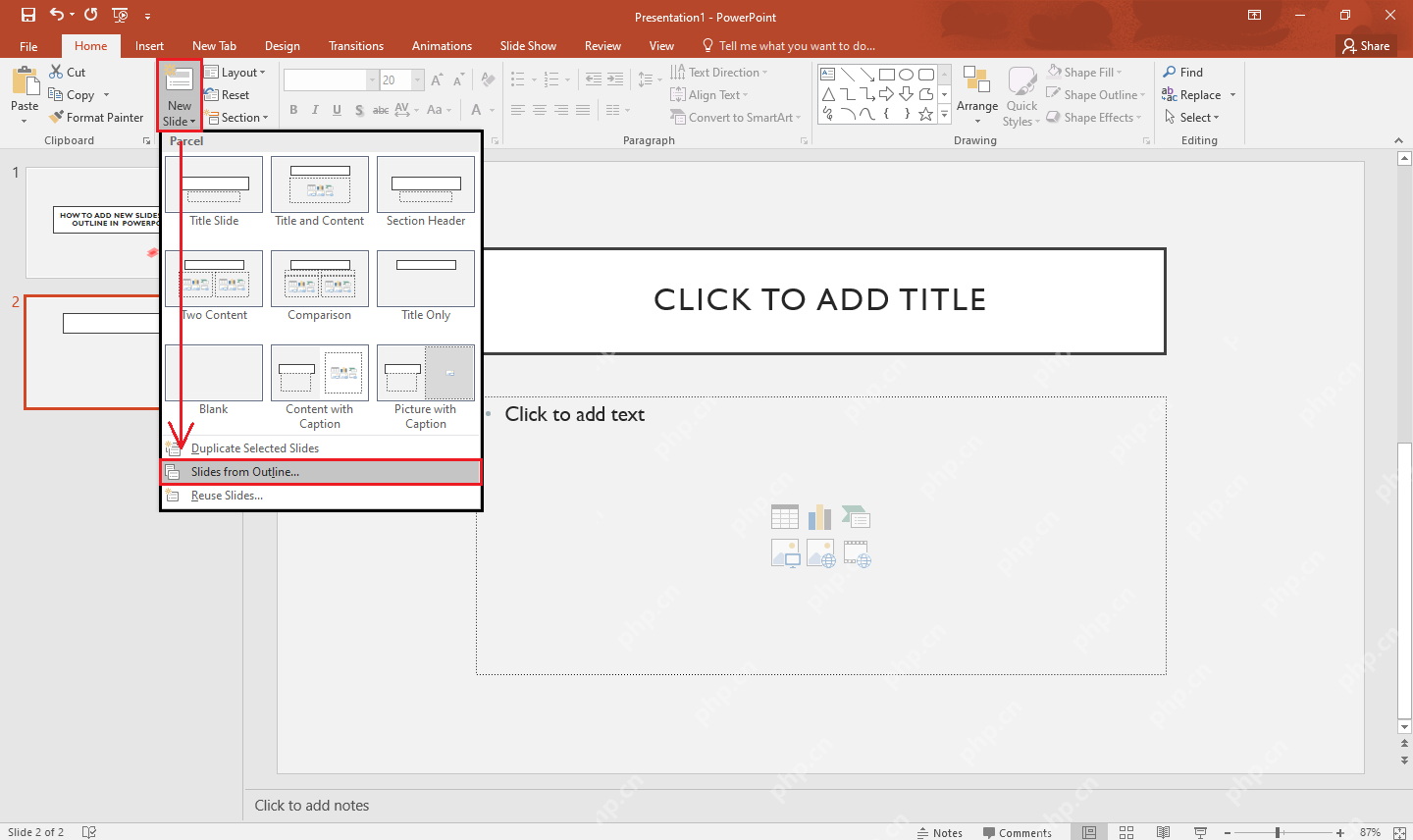Viewport: 1413px width, 840px height.
Task: Switch to Slide Sorter view in status bar
Action: coord(1126,832)
